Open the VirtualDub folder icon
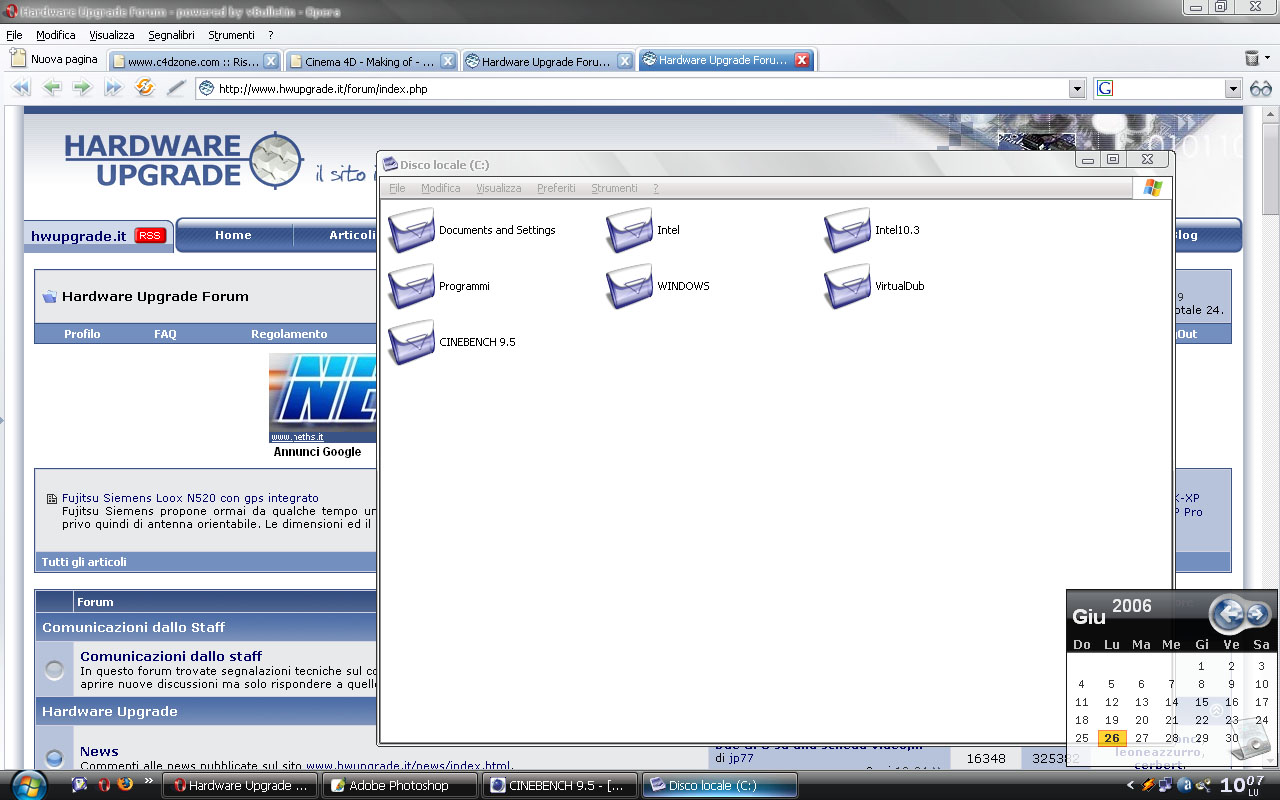Viewport: 1280px width, 800px height. coord(847,286)
